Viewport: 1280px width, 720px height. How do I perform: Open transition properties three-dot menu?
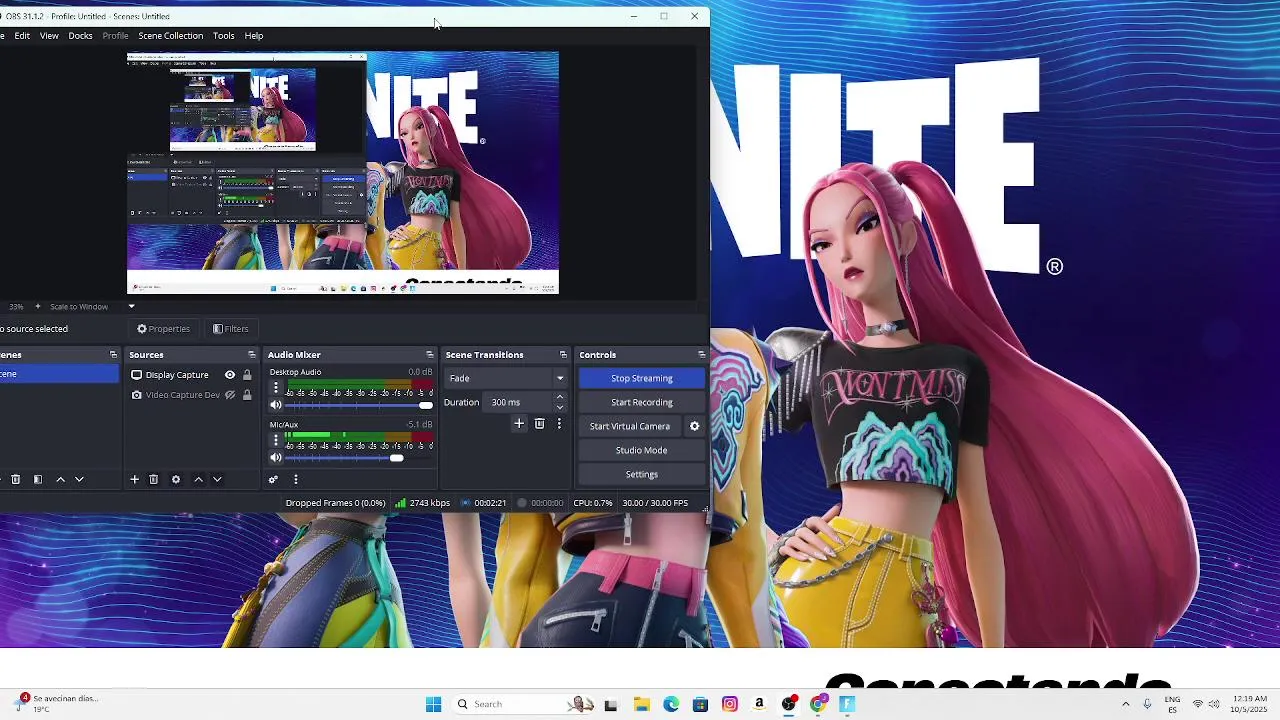[559, 424]
